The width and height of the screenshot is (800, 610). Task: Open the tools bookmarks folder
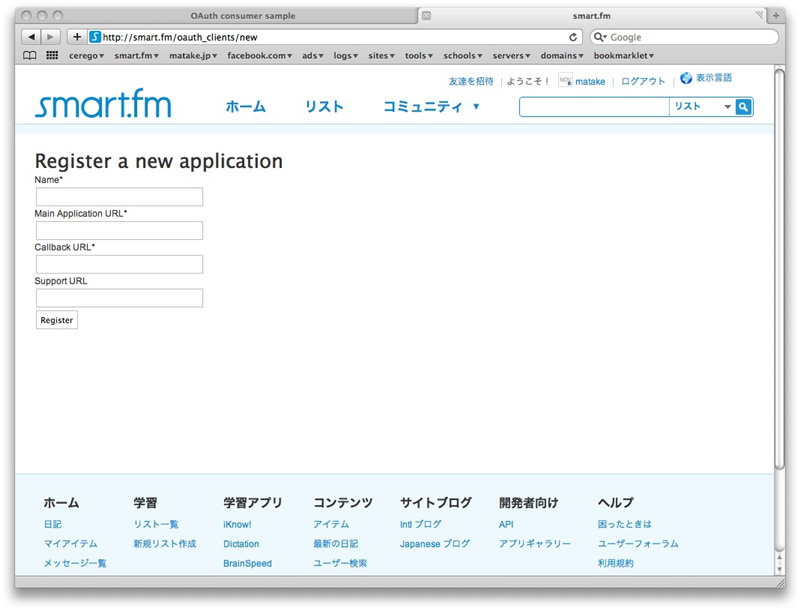coord(418,56)
